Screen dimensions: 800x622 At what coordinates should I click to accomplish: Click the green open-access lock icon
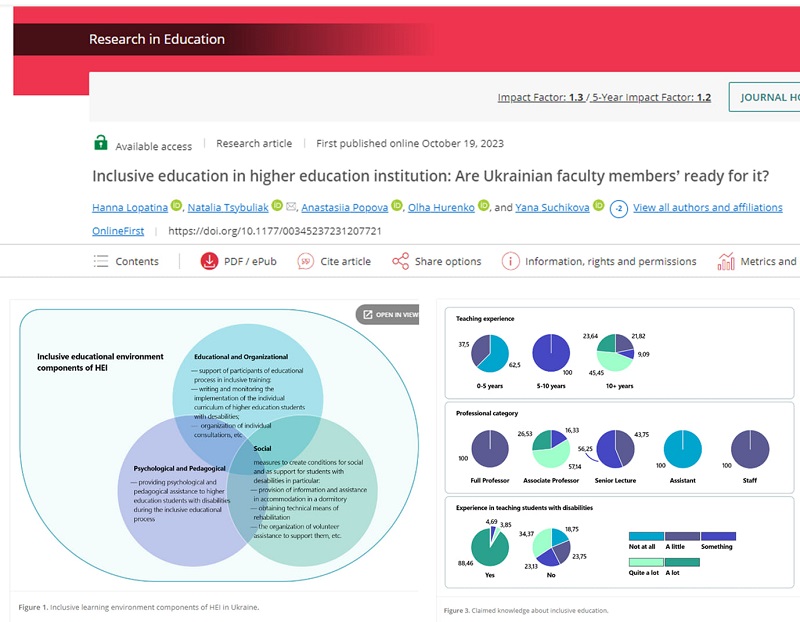pos(101,142)
